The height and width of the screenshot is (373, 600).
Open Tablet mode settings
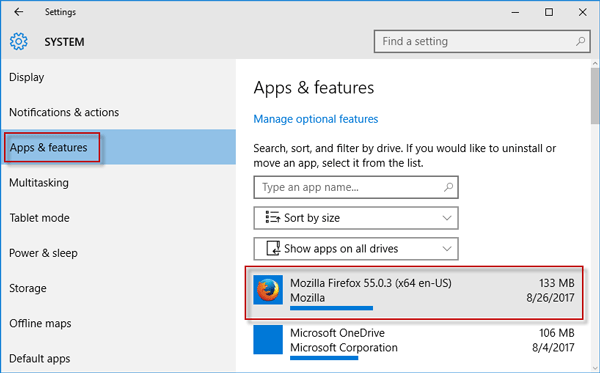click(118, 218)
